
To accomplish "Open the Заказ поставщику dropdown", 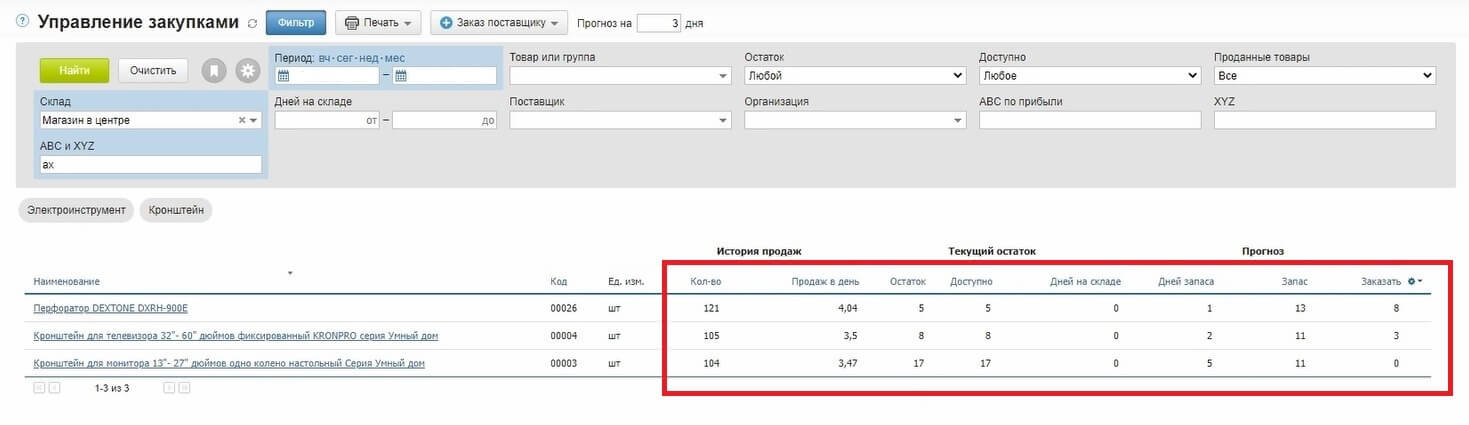I will 499,22.
